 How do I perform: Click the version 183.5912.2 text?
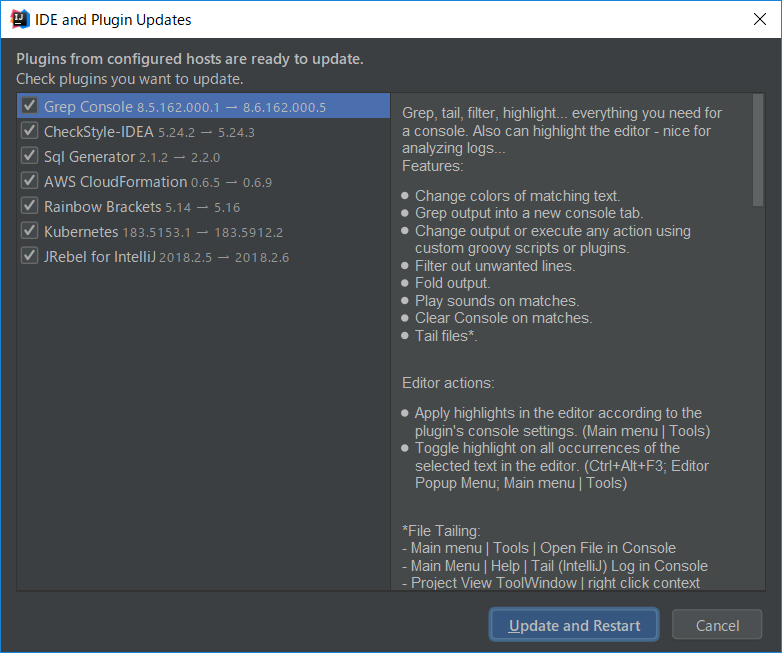(x=248, y=232)
